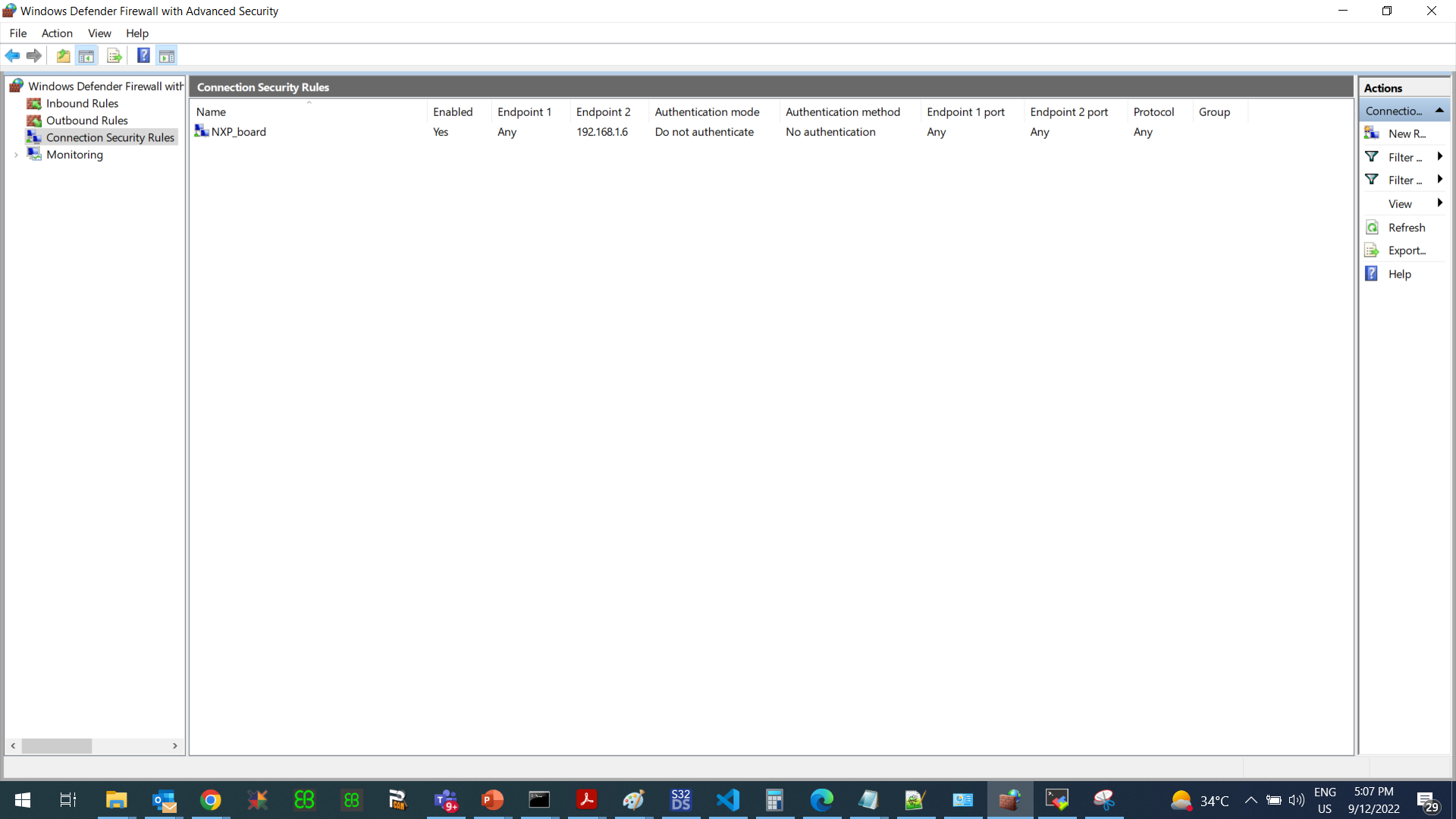This screenshot has width=1456, height=819.
Task: Select Monitoring in the tree
Action: pyautogui.click(x=74, y=155)
